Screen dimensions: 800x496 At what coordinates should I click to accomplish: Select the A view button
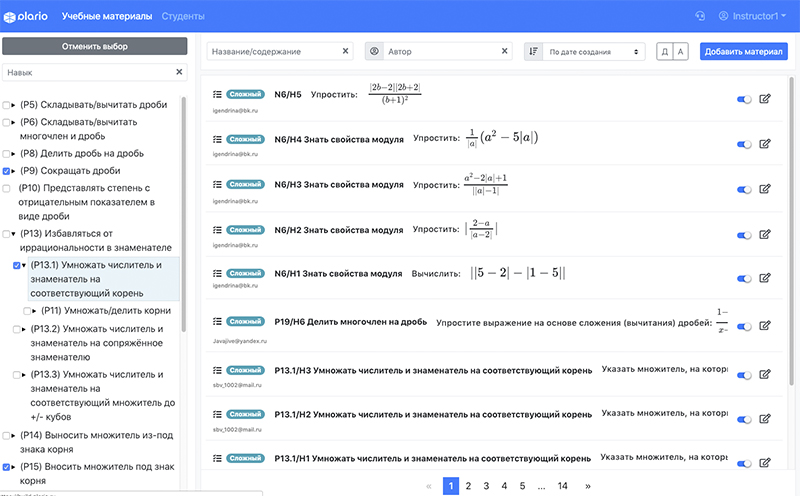pos(680,52)
